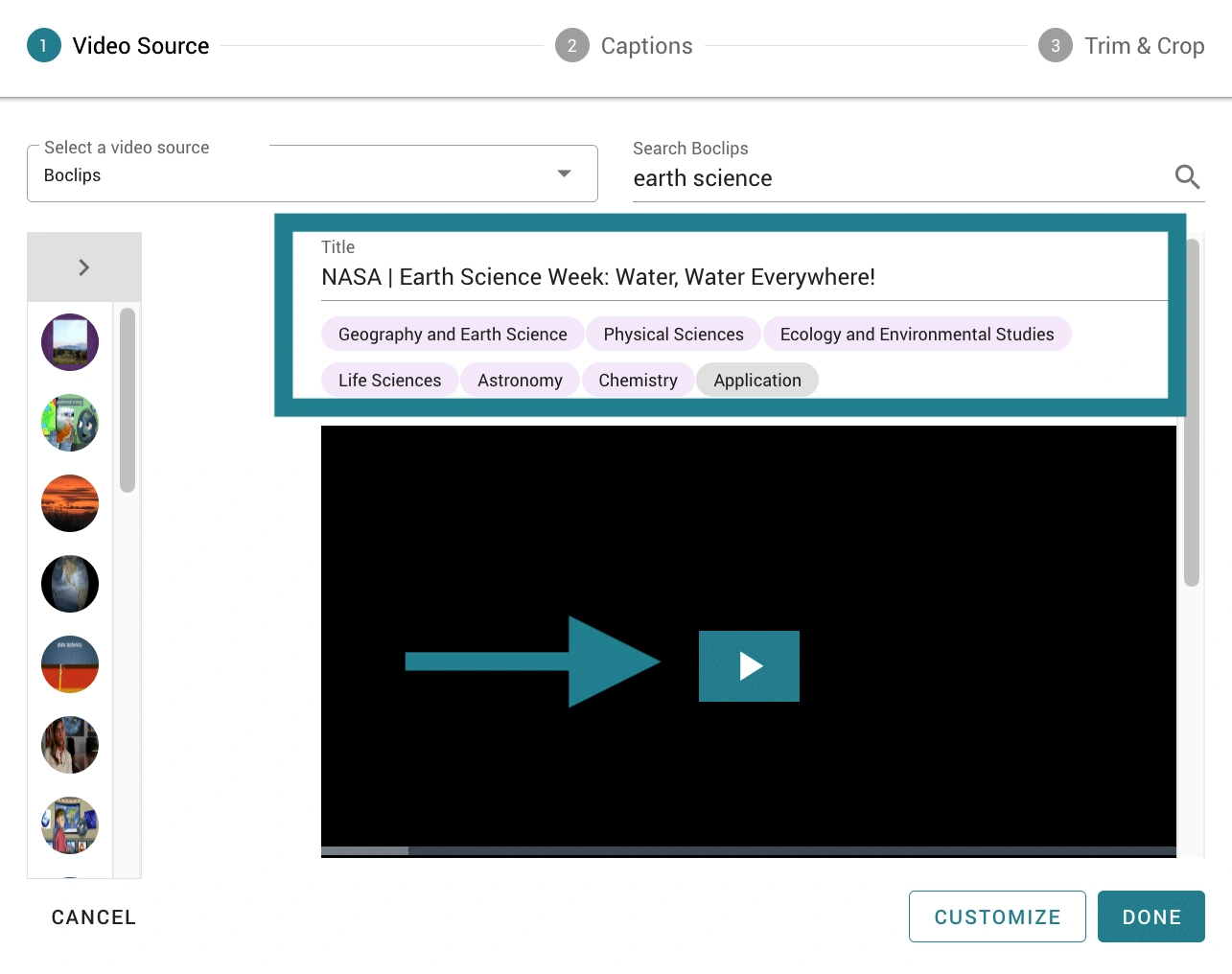Screen dimensions: 1232x974
Task: Click the thumbnail list scrollbar
Action: (128, 400)
